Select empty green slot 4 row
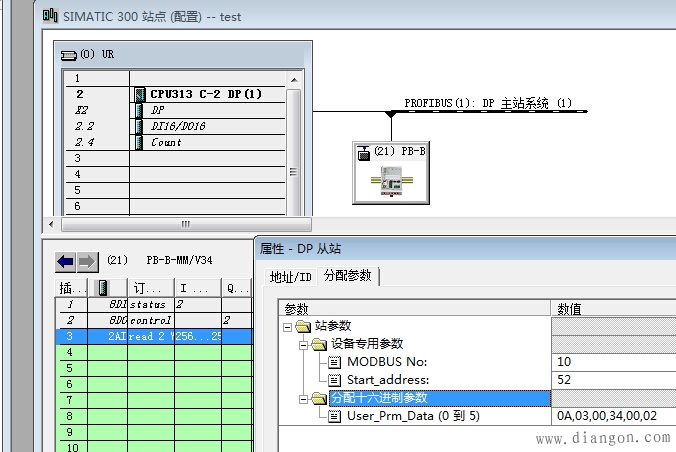 [154, 353]
